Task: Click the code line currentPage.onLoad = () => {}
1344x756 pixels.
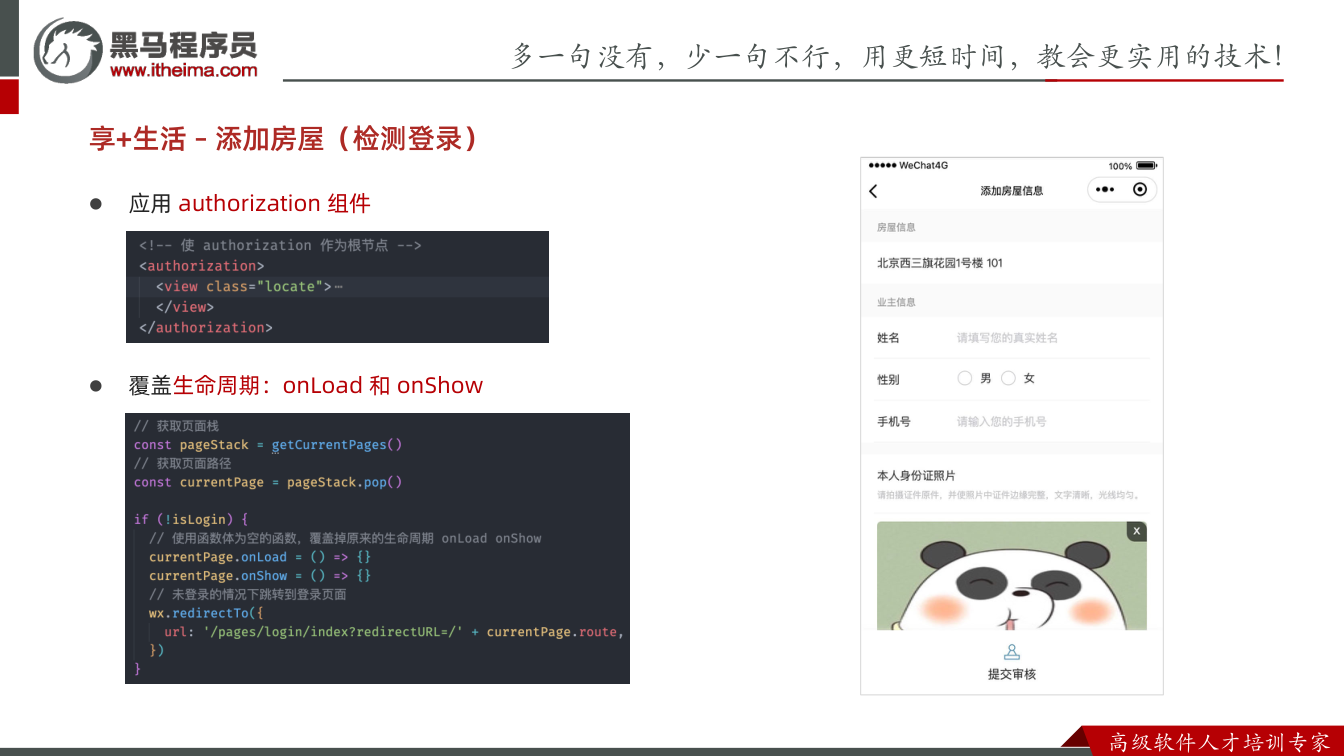Action: pos(260,557)
